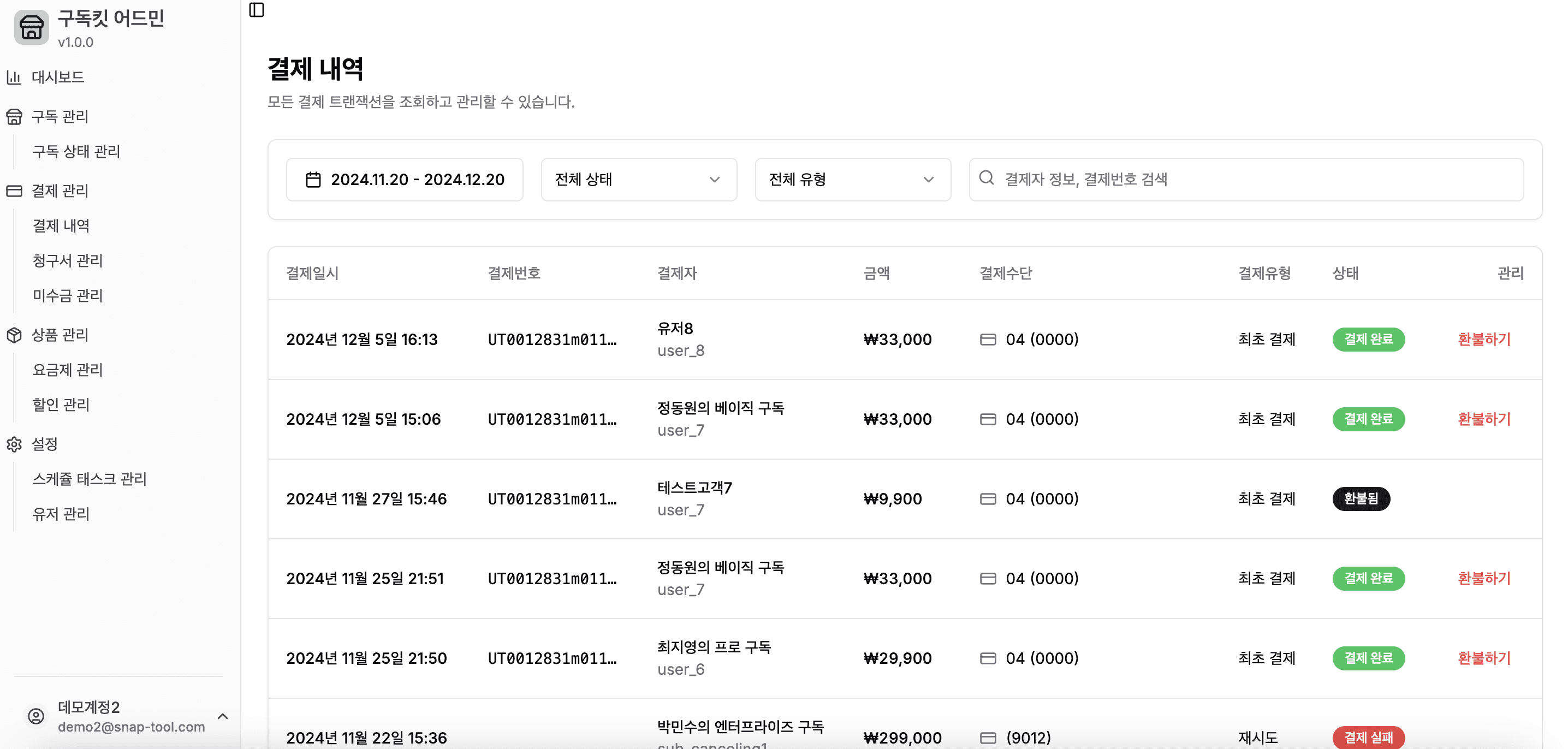Click 환불하기 for 최지영의 프로 구독 payment

coord(1484,658)
